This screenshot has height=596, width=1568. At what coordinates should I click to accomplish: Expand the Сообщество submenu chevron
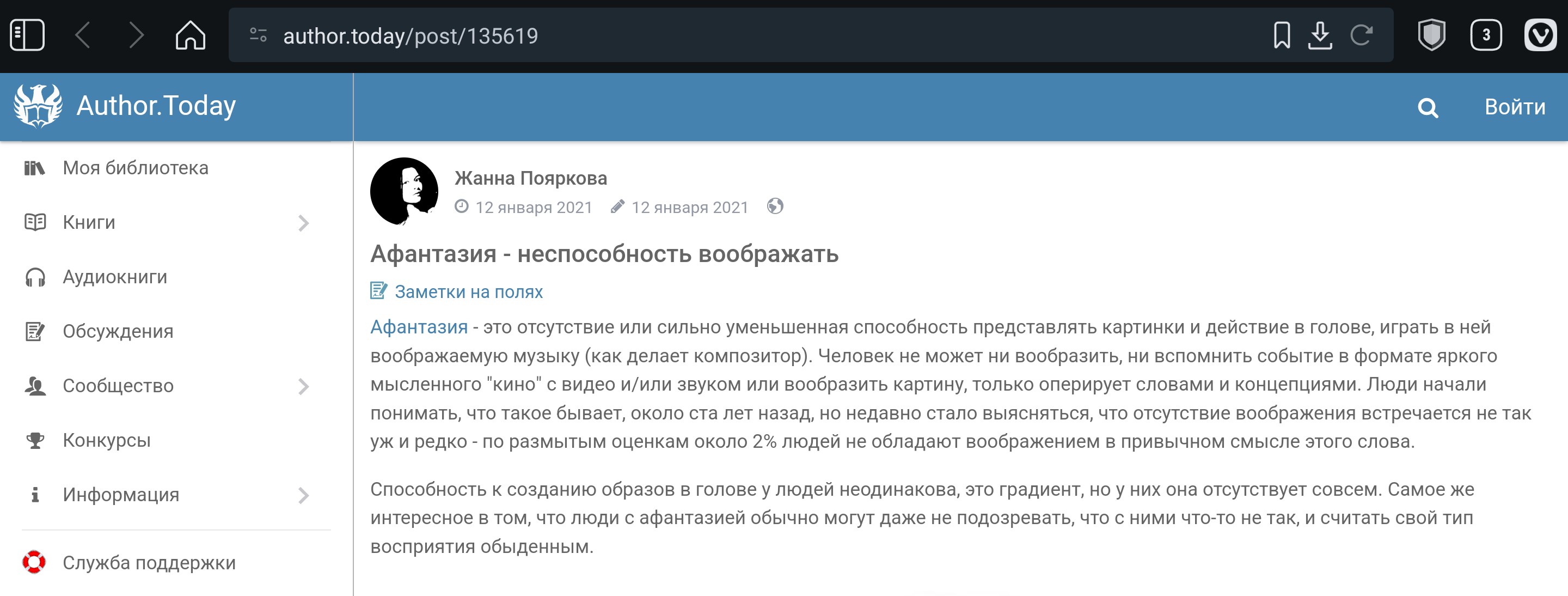pos(304,387)
